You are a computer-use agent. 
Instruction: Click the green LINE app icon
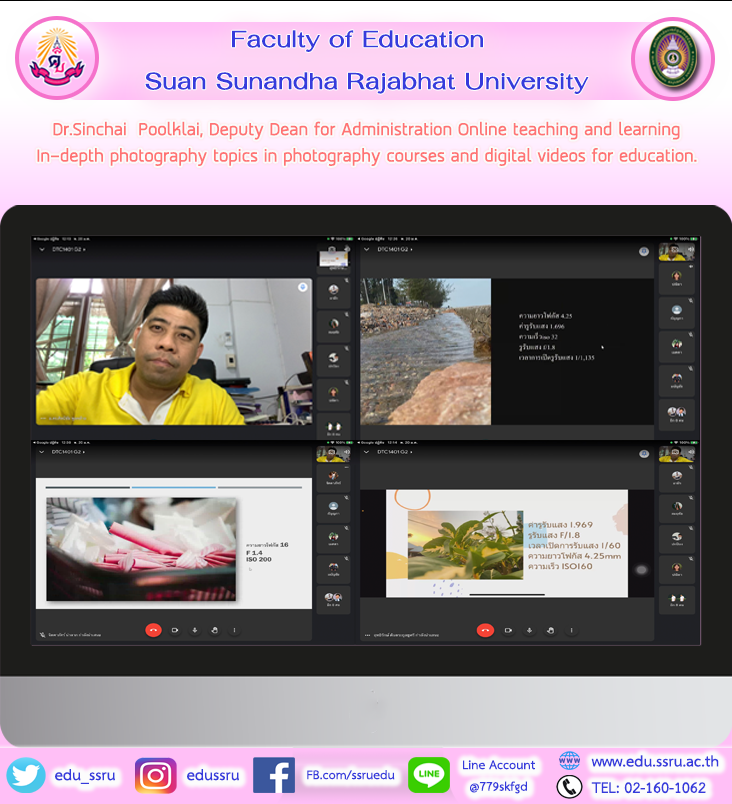click(428, 776)
